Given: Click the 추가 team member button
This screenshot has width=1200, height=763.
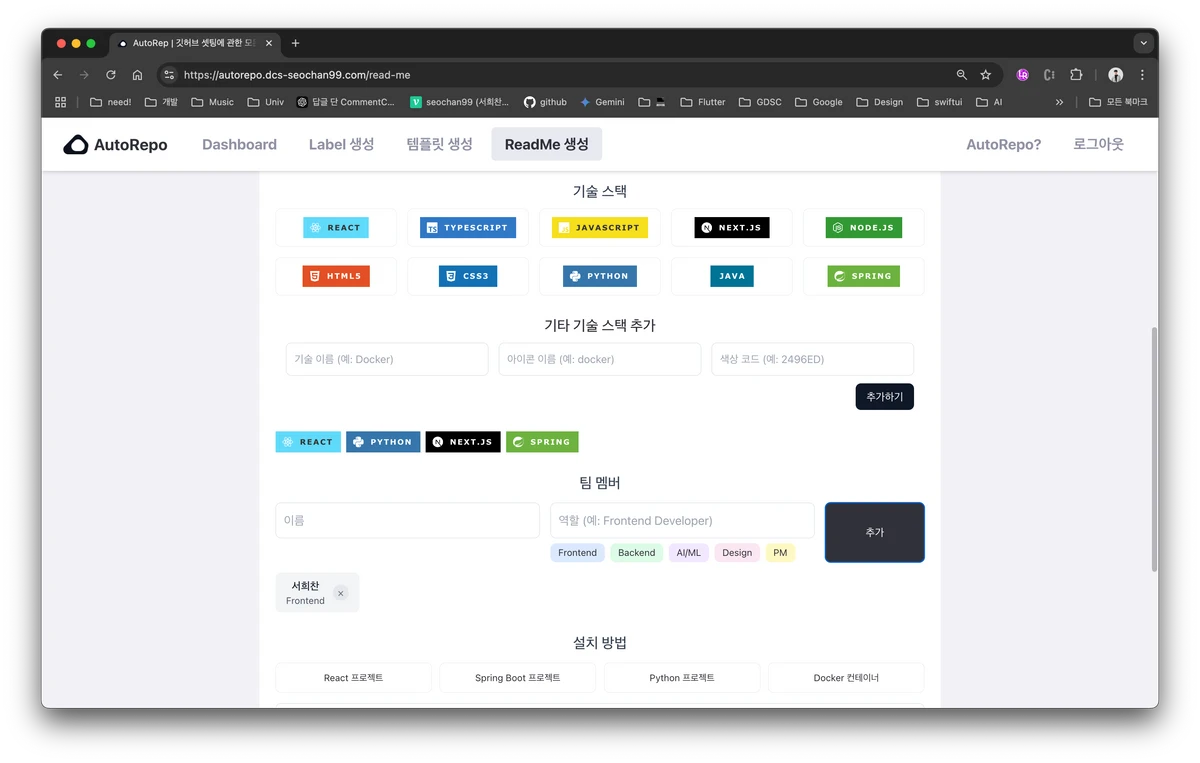Looking at the screenshot, I should 874,532.
